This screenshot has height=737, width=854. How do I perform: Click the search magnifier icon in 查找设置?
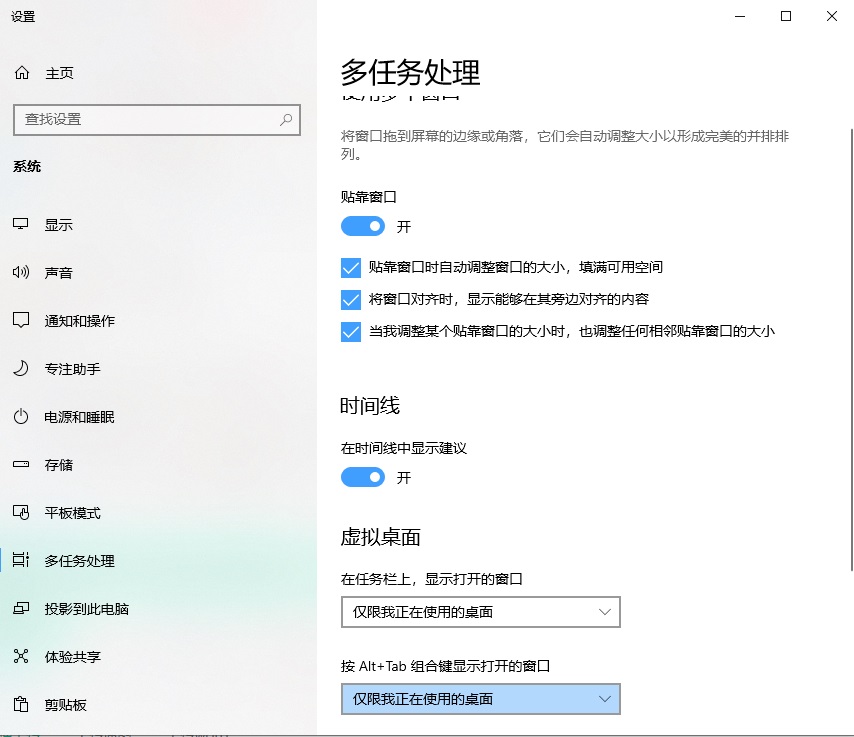click(286, 119)
